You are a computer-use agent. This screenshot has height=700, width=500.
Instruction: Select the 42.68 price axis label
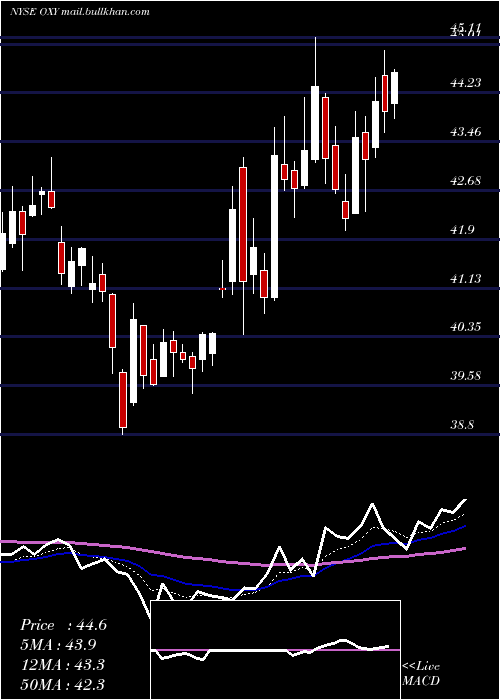[466, 181]
